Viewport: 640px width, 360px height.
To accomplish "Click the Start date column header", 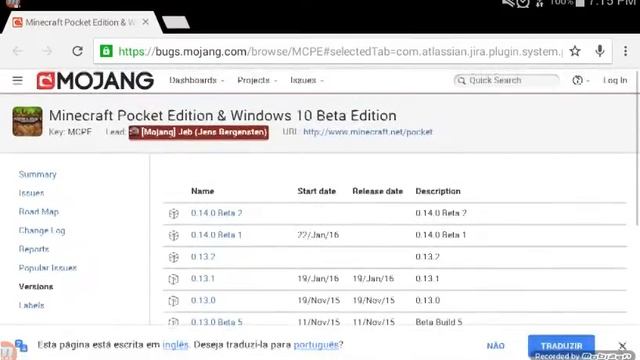I will 316,191.
